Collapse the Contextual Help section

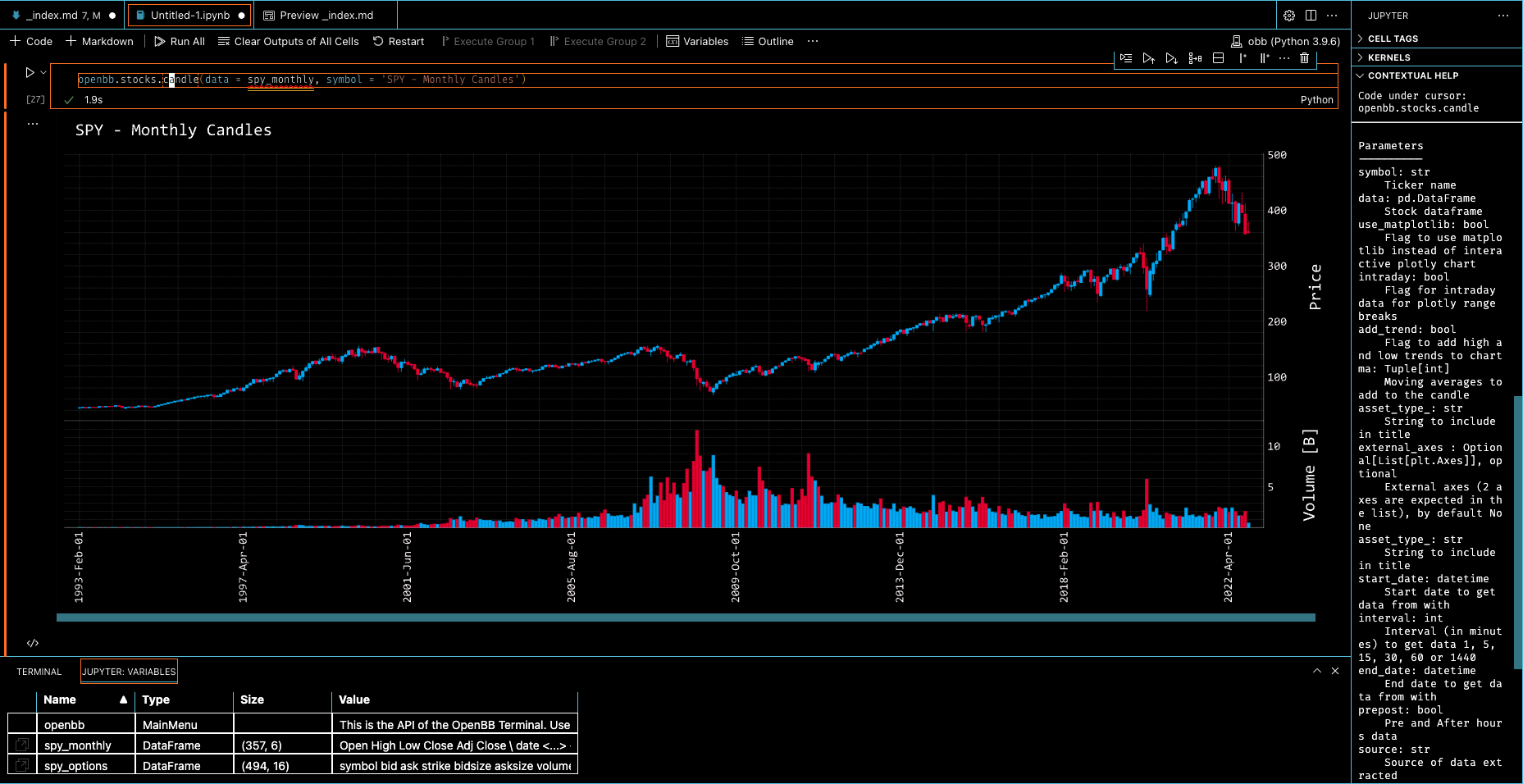[x=1437, y=75]
